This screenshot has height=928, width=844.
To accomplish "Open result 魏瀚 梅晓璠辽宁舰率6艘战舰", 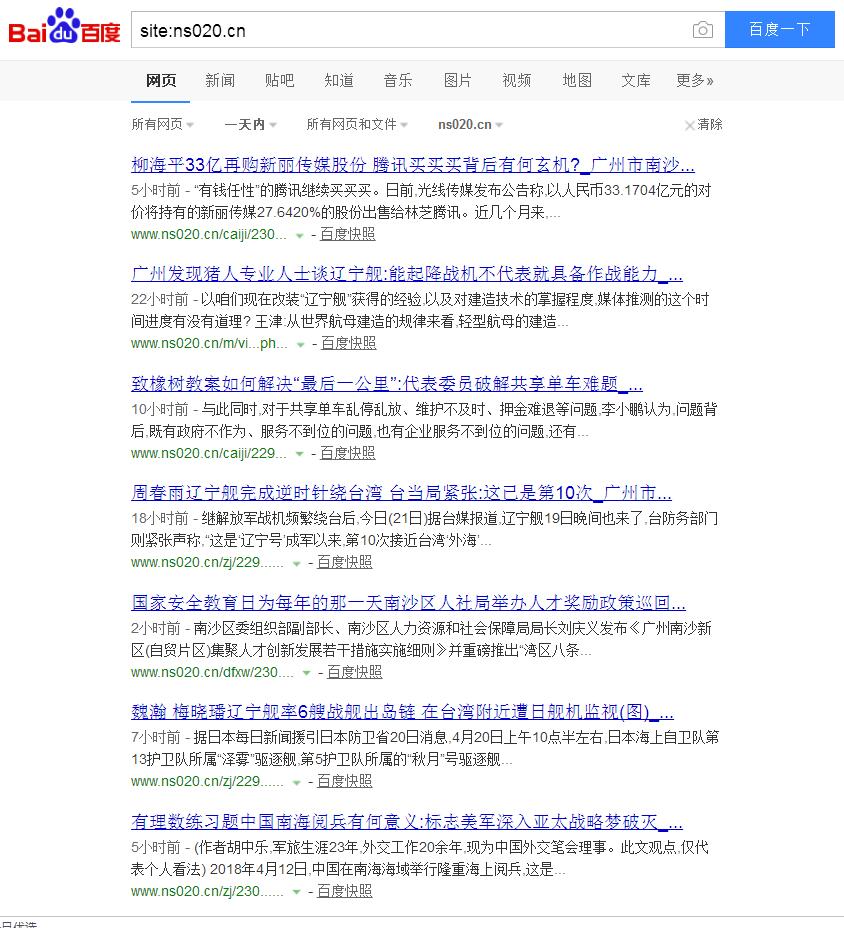I will click(402, 711).
